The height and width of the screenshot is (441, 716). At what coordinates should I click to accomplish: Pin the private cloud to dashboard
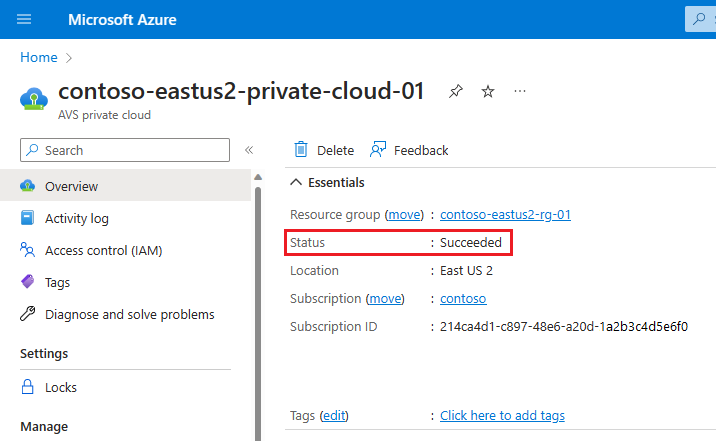click(x=456, y=92)
